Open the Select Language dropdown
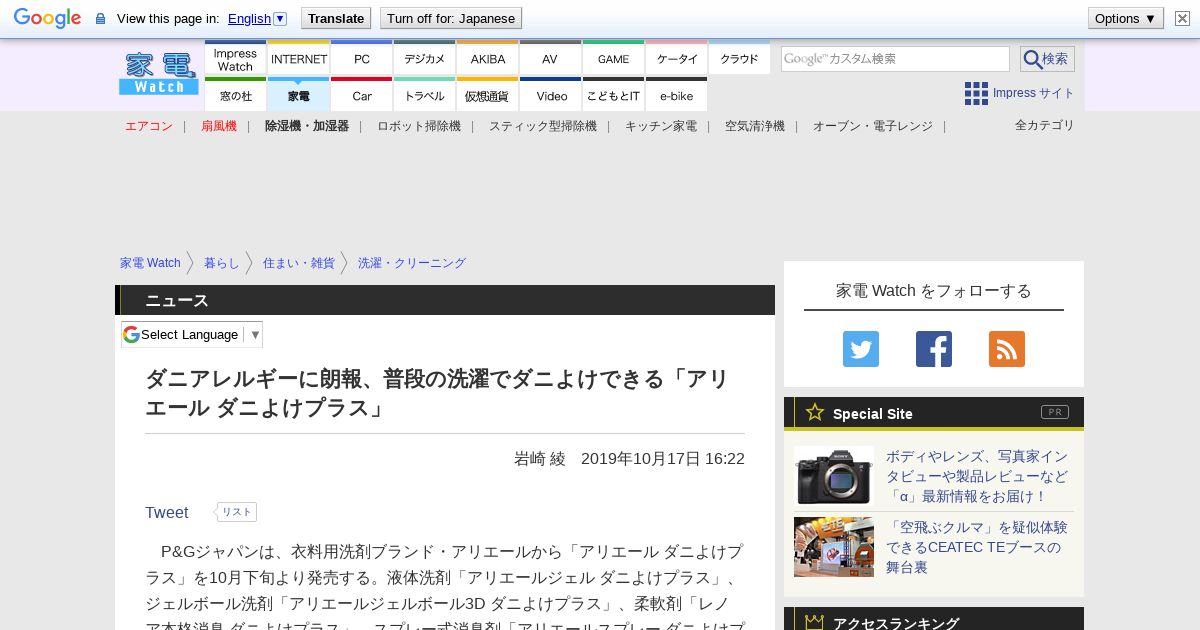The image size is (1200, 630). coord(192,335)
